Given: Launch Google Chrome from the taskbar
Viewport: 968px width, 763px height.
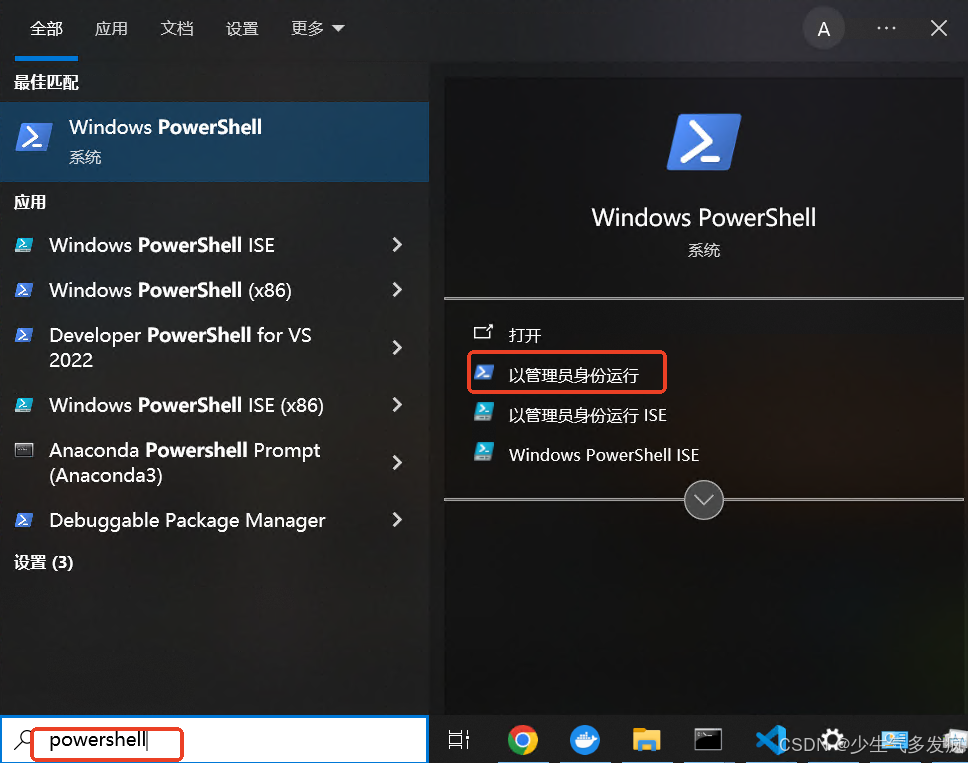Looking at the screenshot, I should 522,740.
